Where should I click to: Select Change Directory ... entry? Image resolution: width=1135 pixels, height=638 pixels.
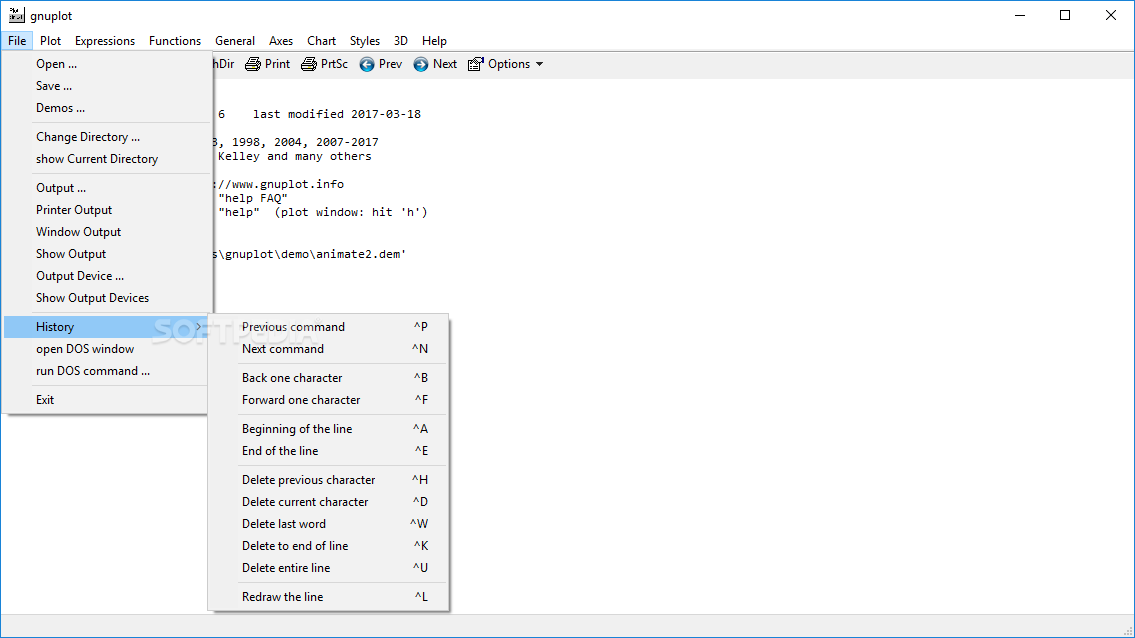coord(107,137)
